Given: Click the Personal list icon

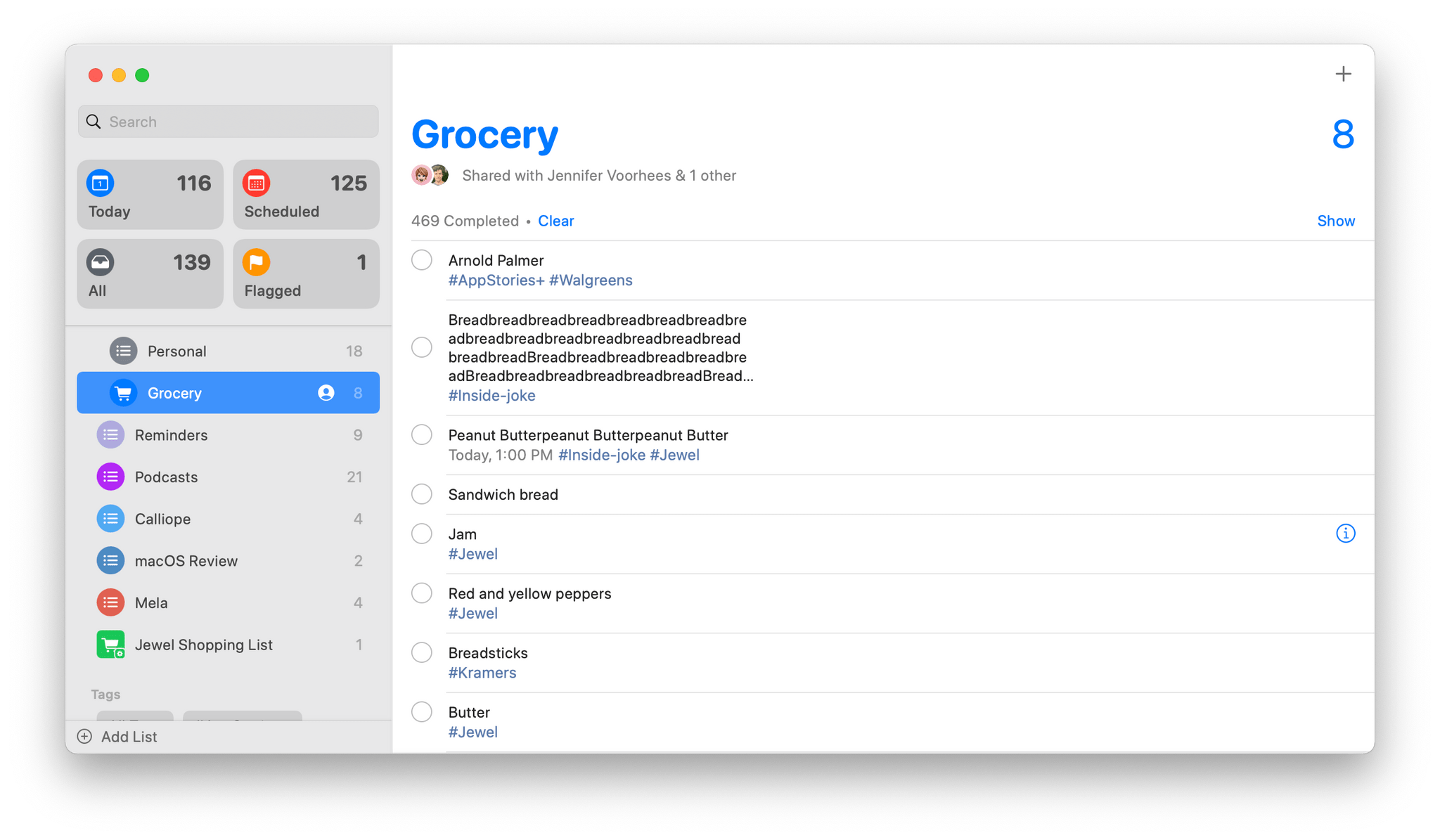Looking at the screenshot, I should click(110, 350).
